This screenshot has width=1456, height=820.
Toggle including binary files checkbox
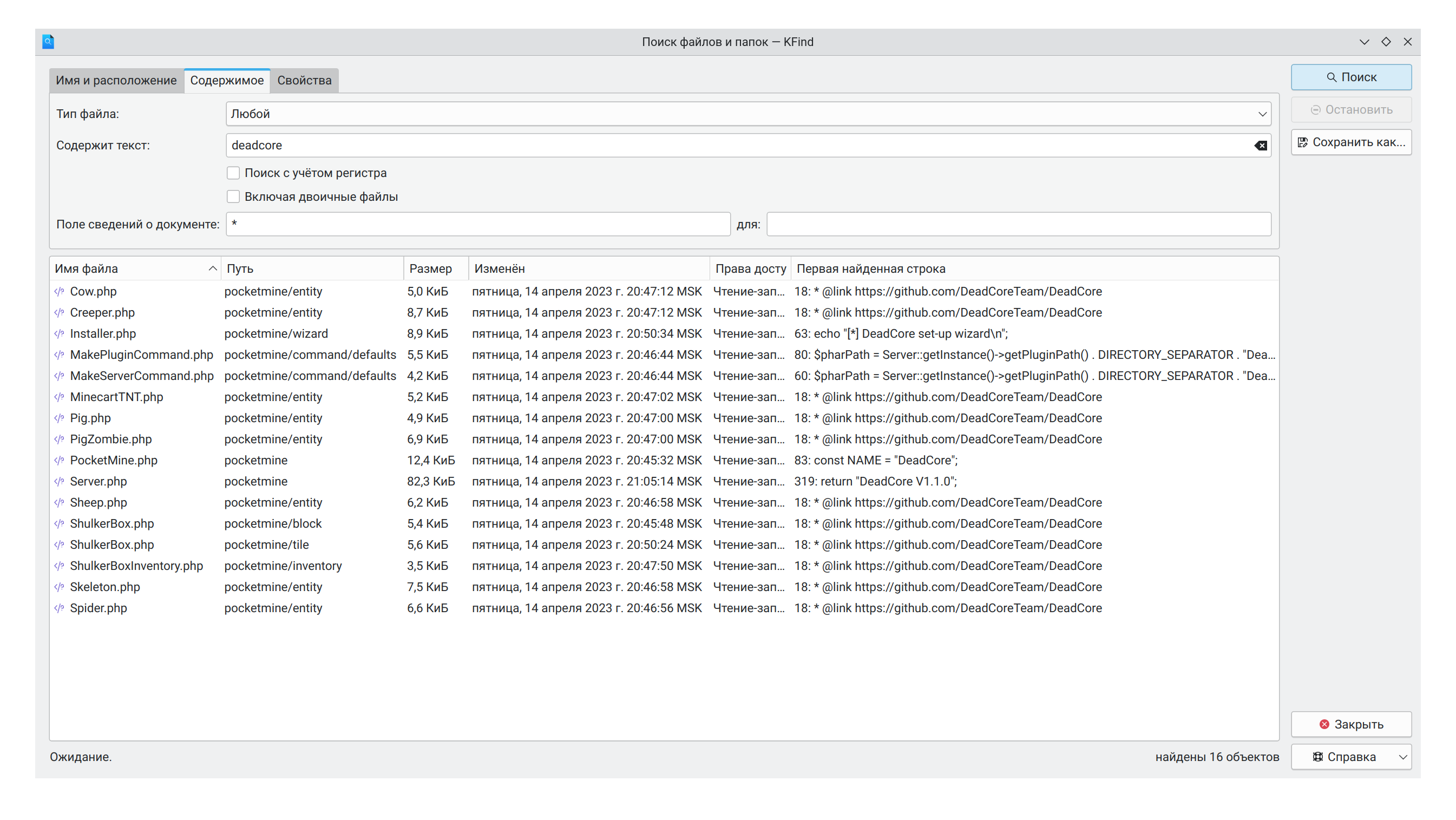[233, 196]
